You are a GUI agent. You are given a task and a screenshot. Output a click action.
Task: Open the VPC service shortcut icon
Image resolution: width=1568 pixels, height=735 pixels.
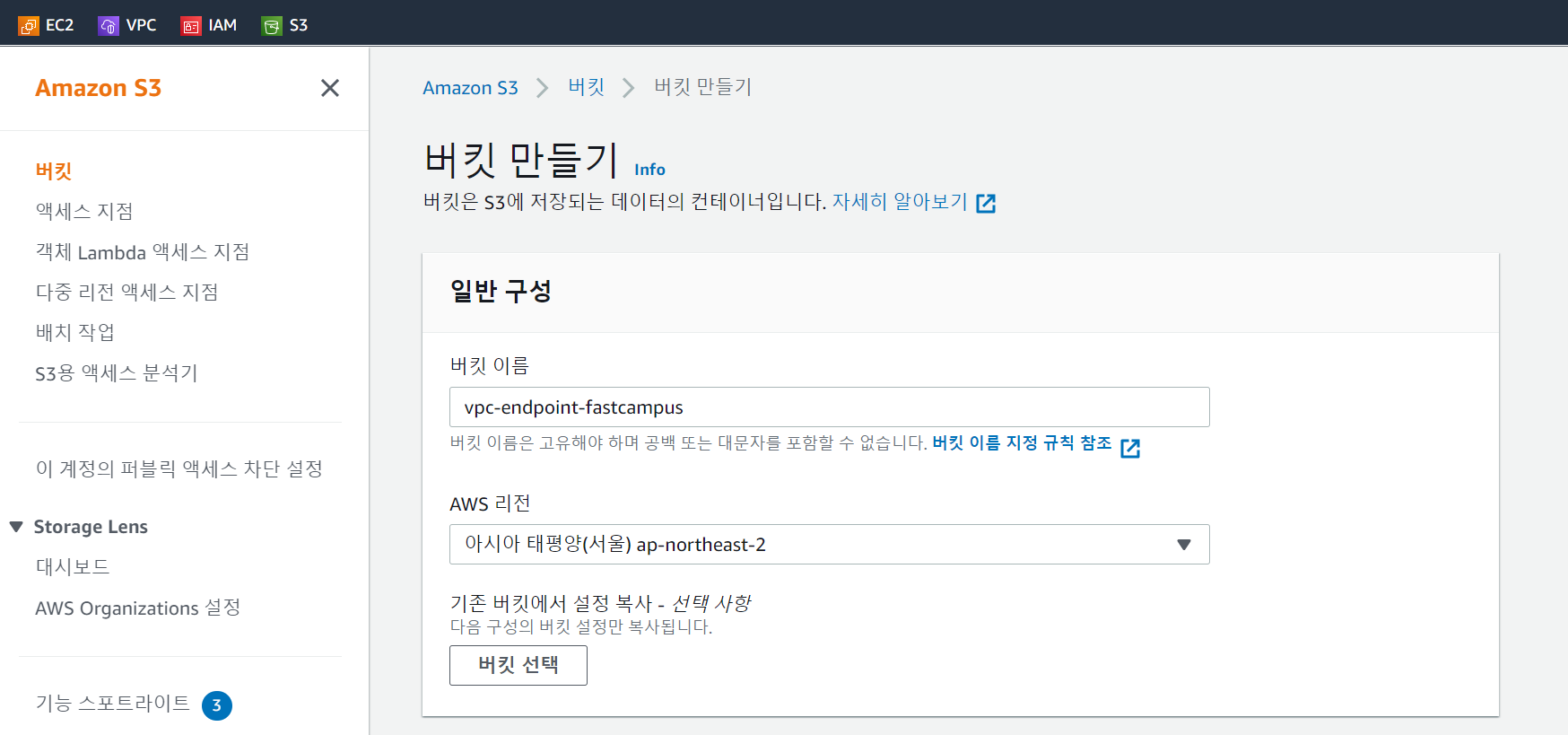point(109,26)
